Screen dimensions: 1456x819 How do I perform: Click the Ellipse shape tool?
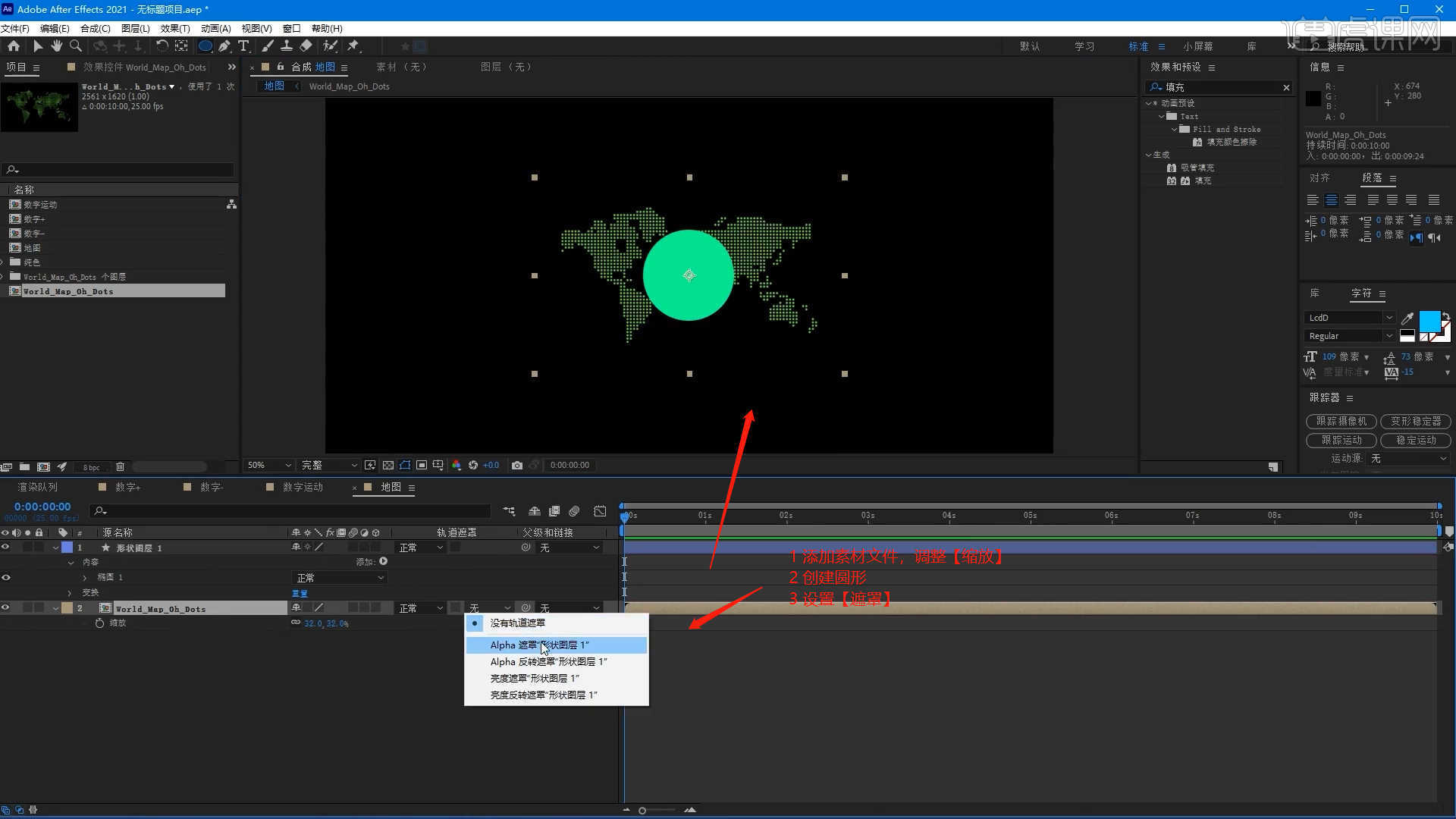pyautogui.click(x=205, y=46)
